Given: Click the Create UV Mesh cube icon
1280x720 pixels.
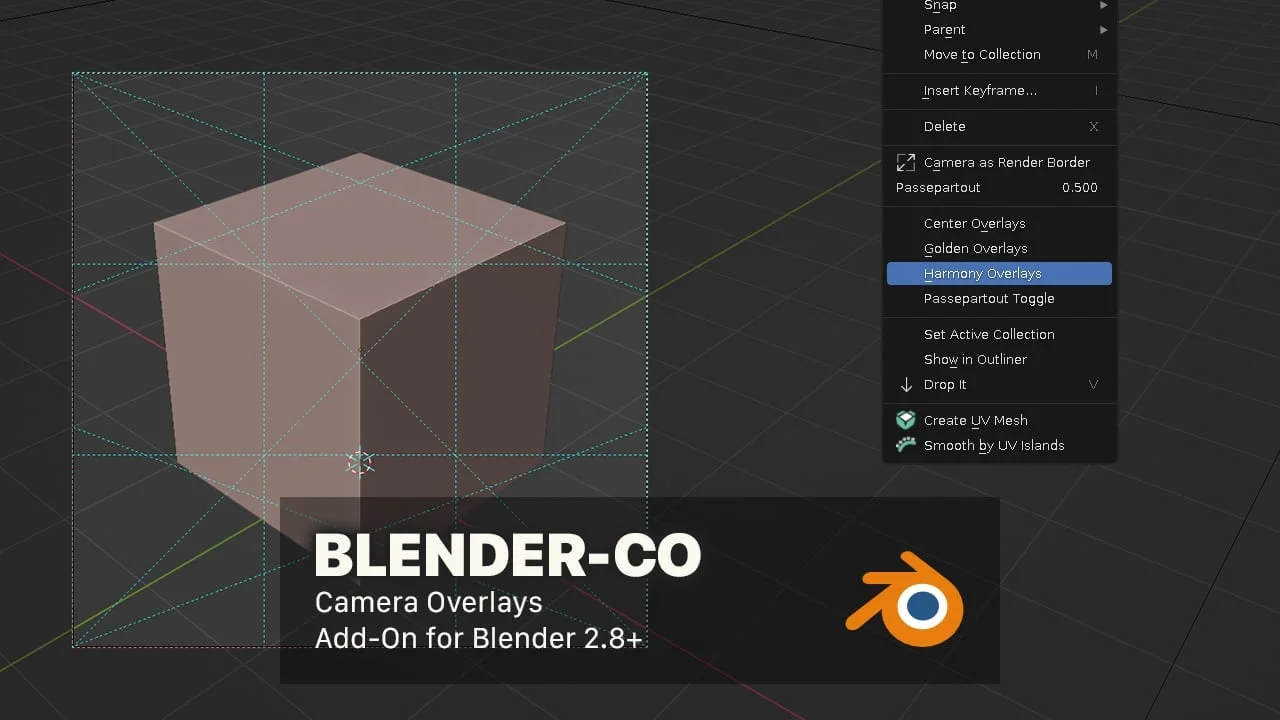Looking at the screenshot, I should [906, 421].
